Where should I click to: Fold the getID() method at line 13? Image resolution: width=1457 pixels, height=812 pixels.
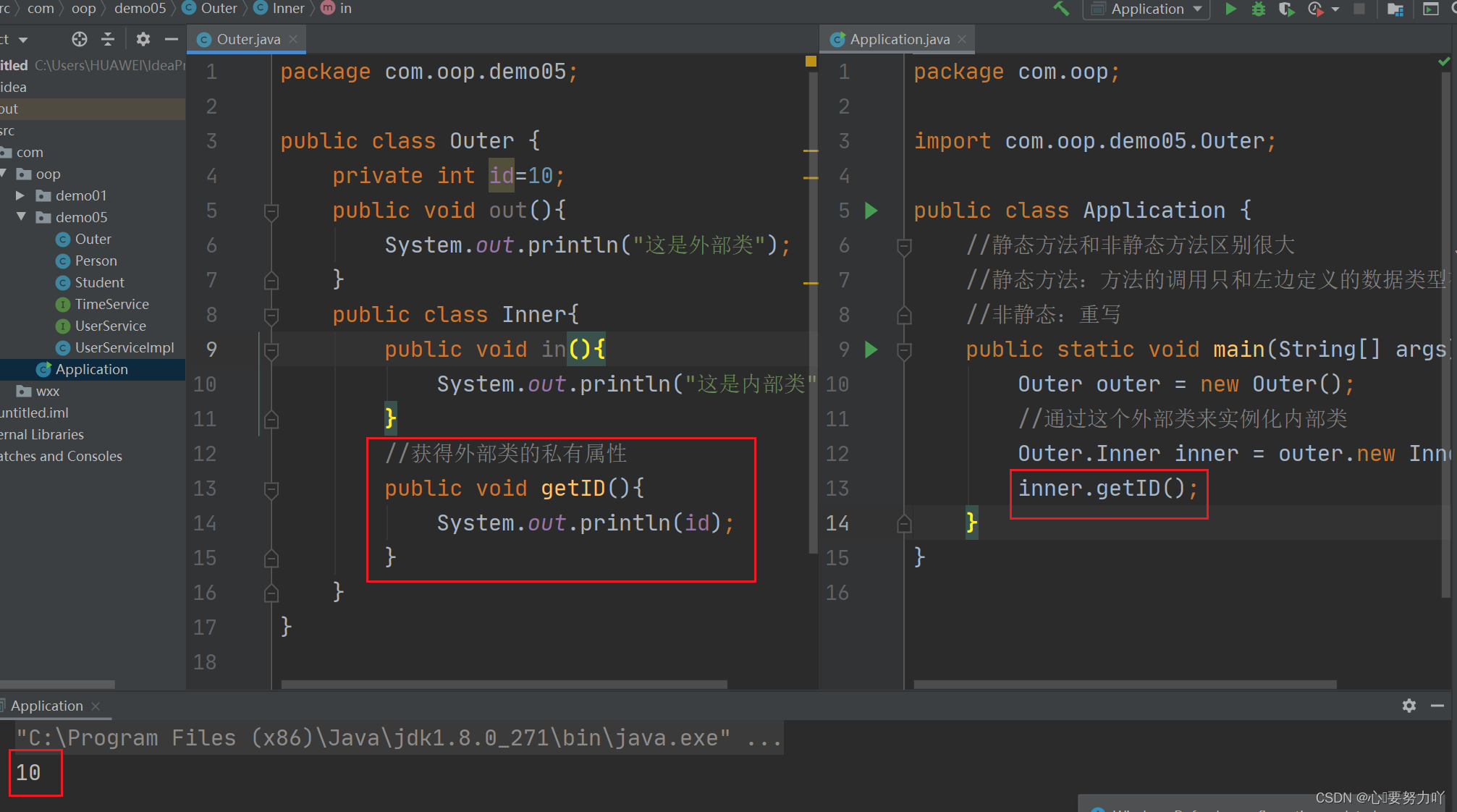(x=271, y=489)
